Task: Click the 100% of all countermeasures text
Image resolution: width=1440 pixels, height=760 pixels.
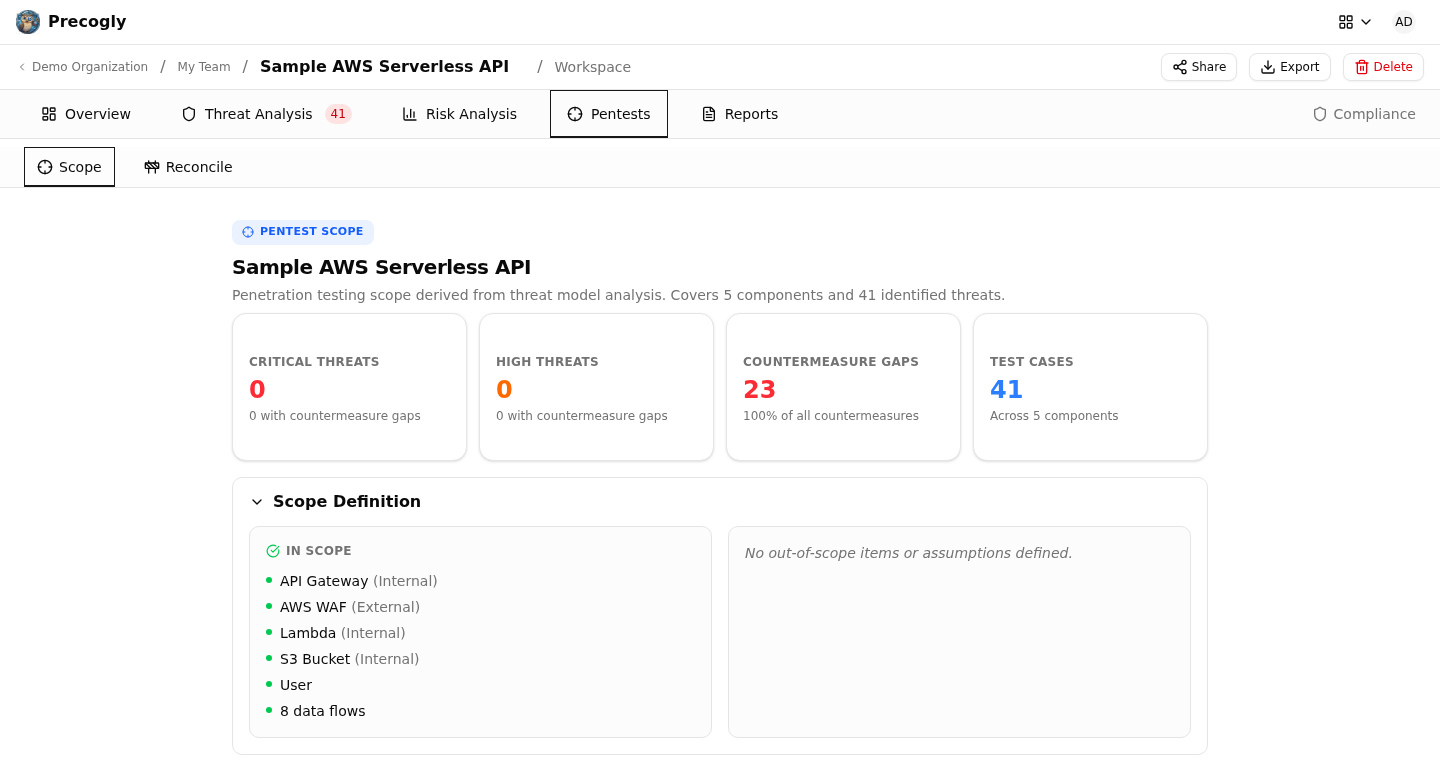Action: point(831,416)
